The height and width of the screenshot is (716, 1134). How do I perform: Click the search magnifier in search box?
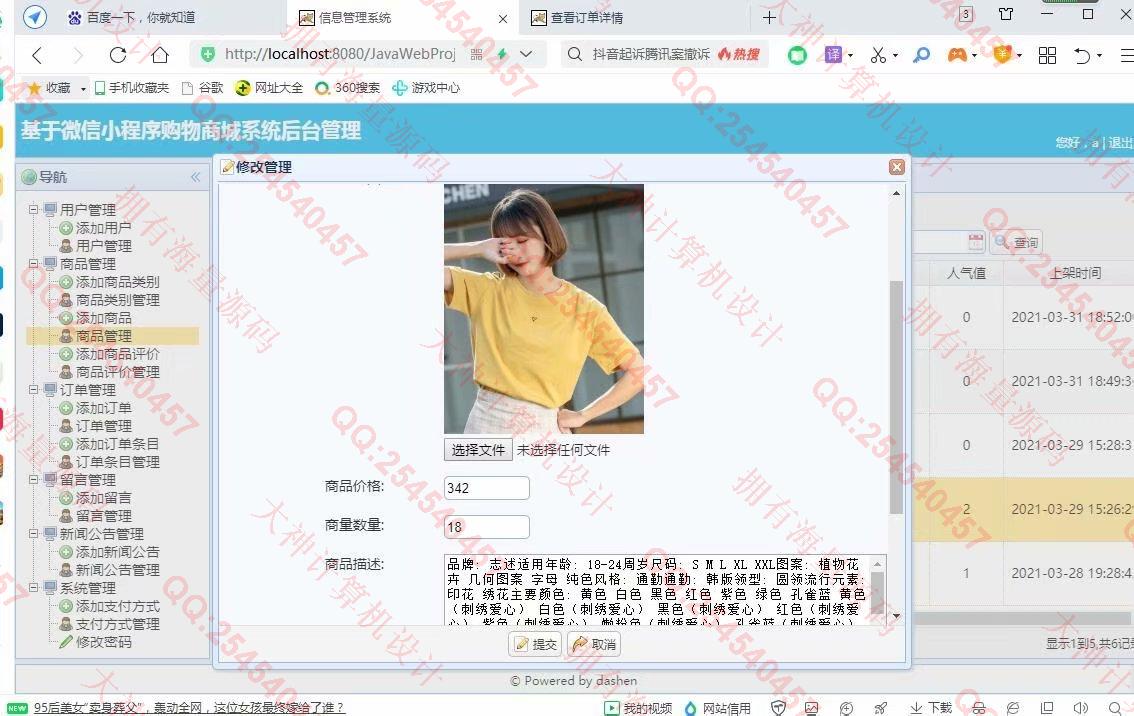pos(574,54)
